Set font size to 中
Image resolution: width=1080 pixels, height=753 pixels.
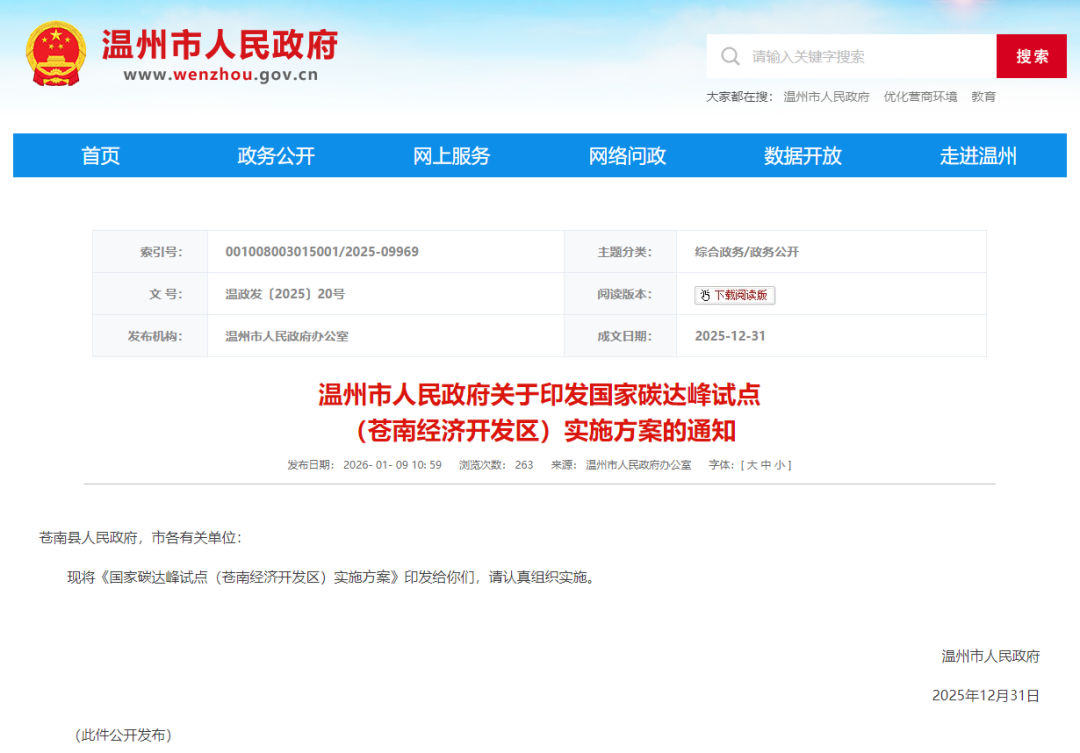[x=765, y=465]
